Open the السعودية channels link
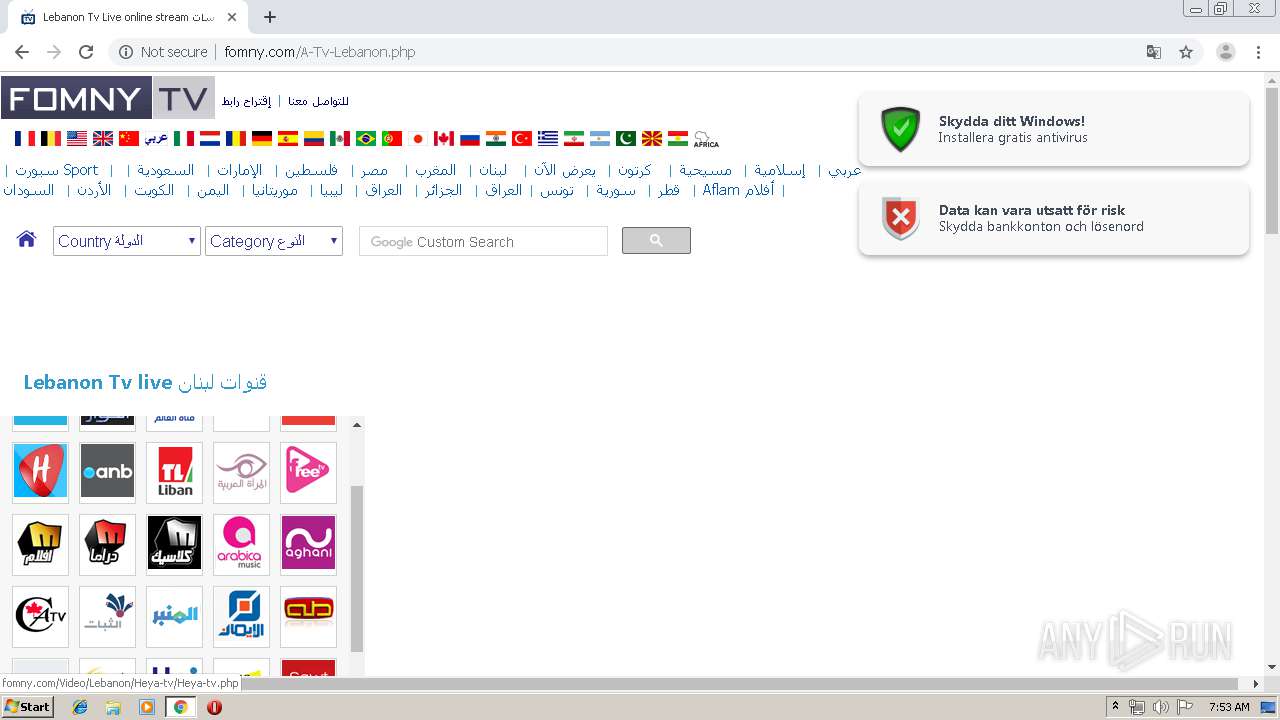The image size is (1280, 720). [x=165, y=170]
